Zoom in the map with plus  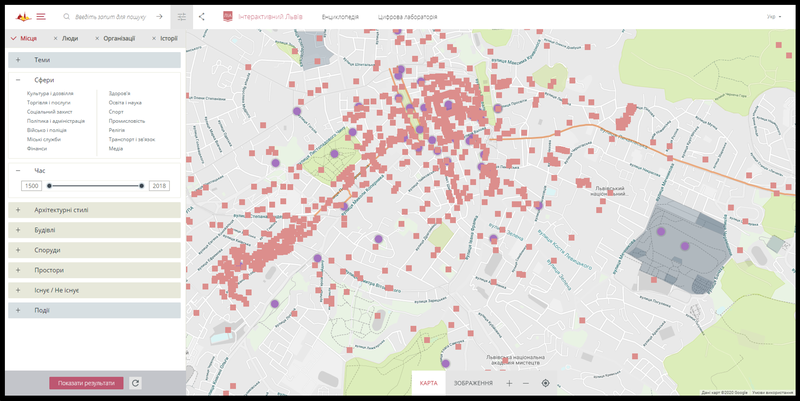tap(509, 383)
